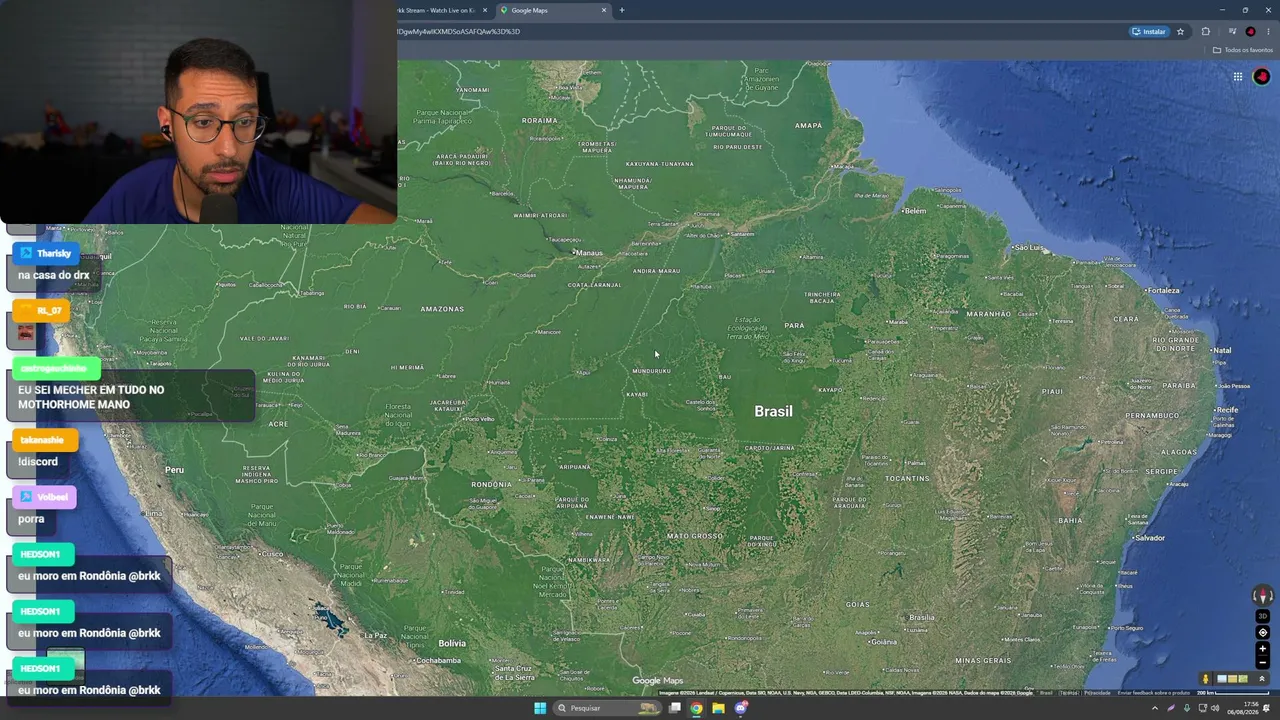1280x720 pixels.
Task: Click the Fortaleza city label
Action: coord(1163,290)
